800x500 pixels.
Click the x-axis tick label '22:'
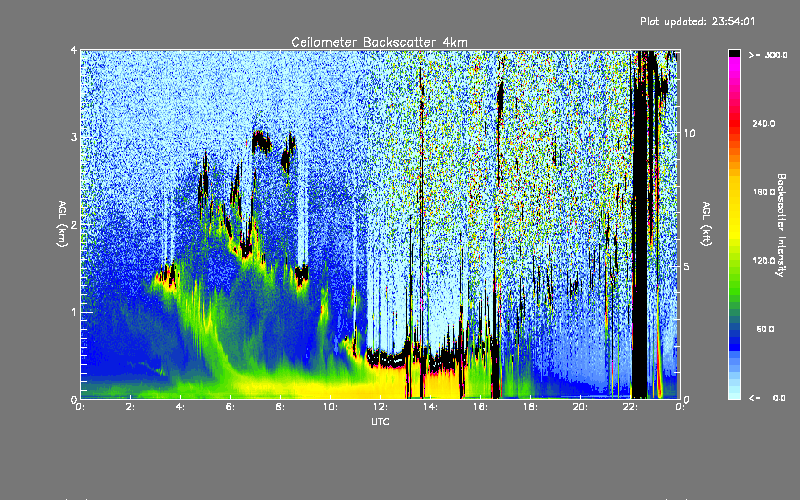(630, 407)
